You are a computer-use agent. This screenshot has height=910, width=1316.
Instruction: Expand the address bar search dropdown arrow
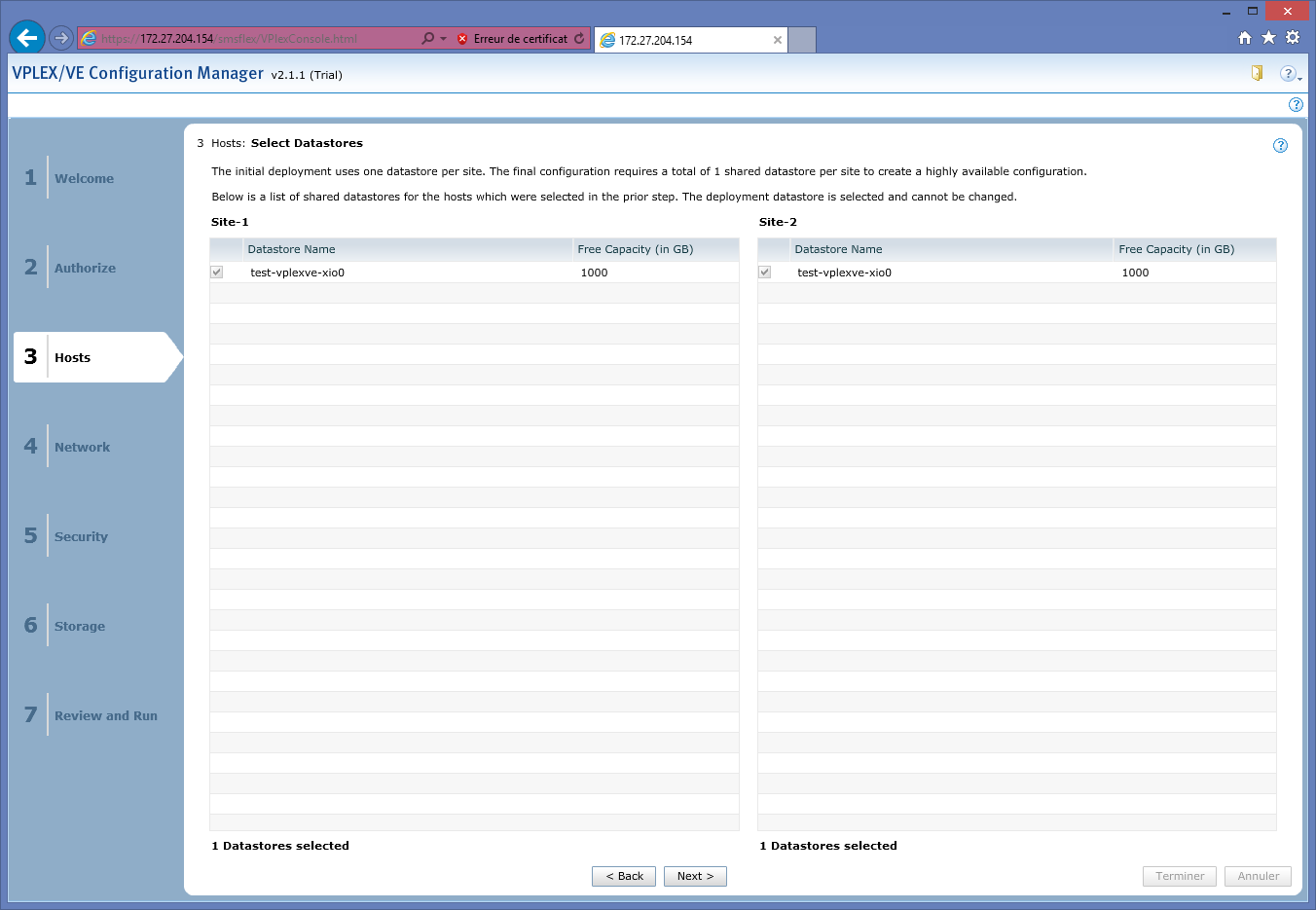(x=443, y=39)
